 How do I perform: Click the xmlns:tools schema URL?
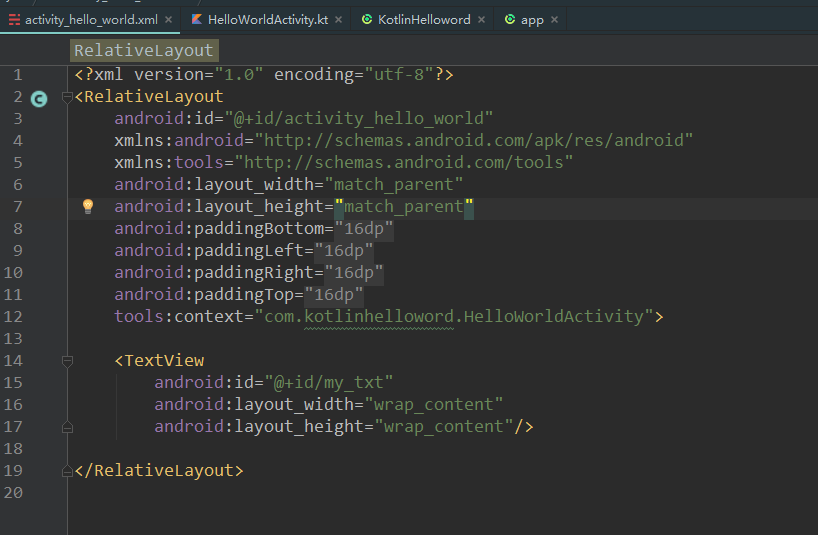point(404,163)
